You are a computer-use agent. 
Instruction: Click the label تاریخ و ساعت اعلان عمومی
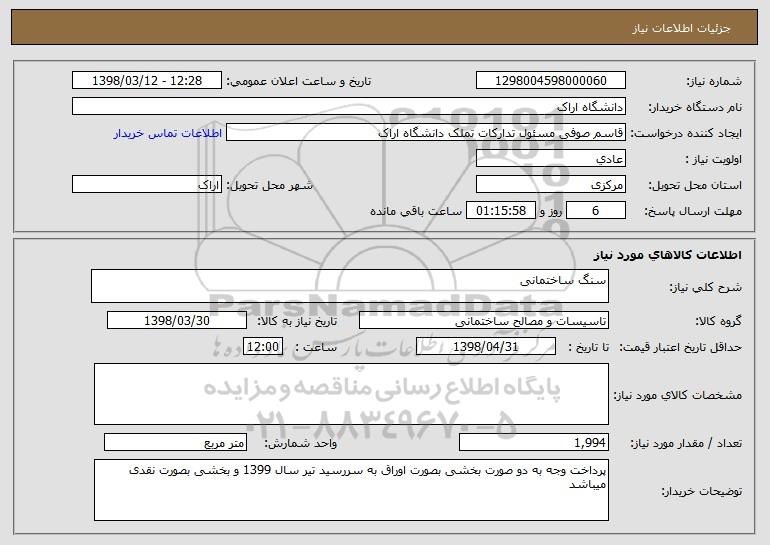[299, 81]
